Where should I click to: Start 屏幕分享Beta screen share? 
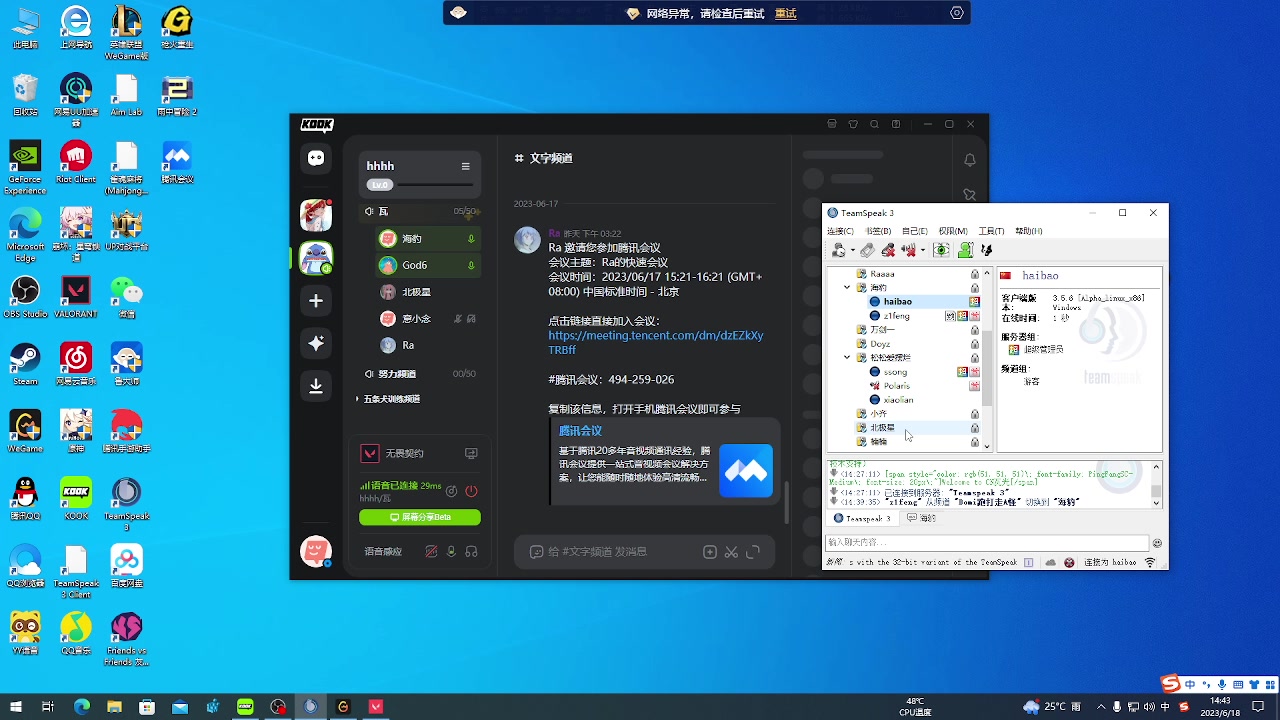(x=420, y=517)
